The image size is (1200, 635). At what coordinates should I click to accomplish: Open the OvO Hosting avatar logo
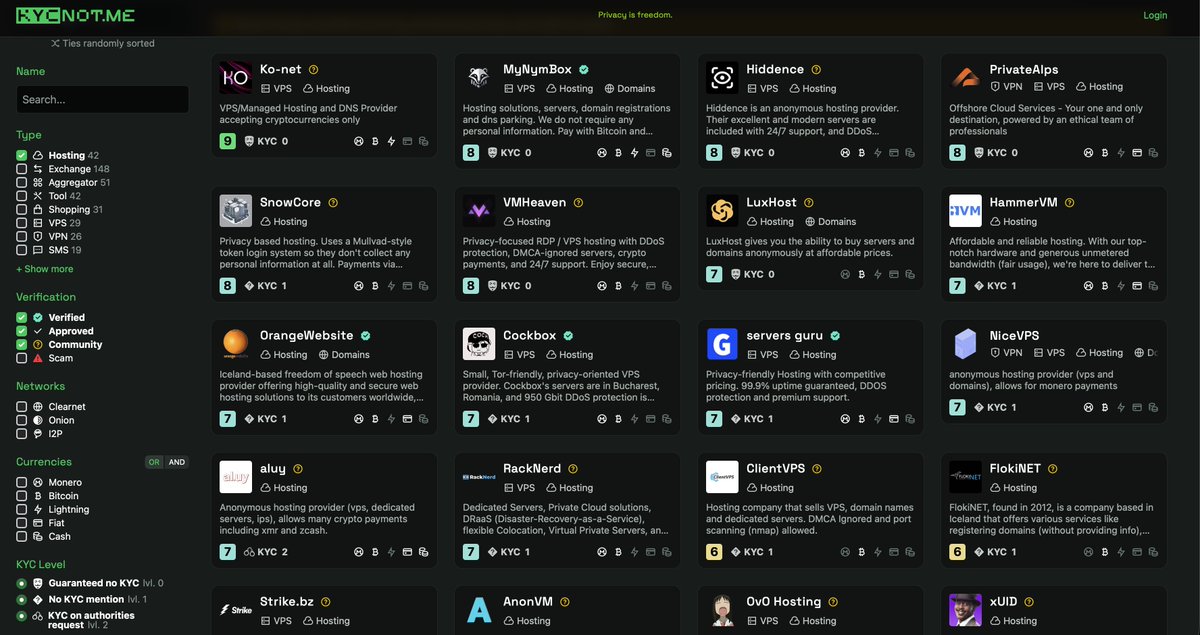(x=722, y=610)
